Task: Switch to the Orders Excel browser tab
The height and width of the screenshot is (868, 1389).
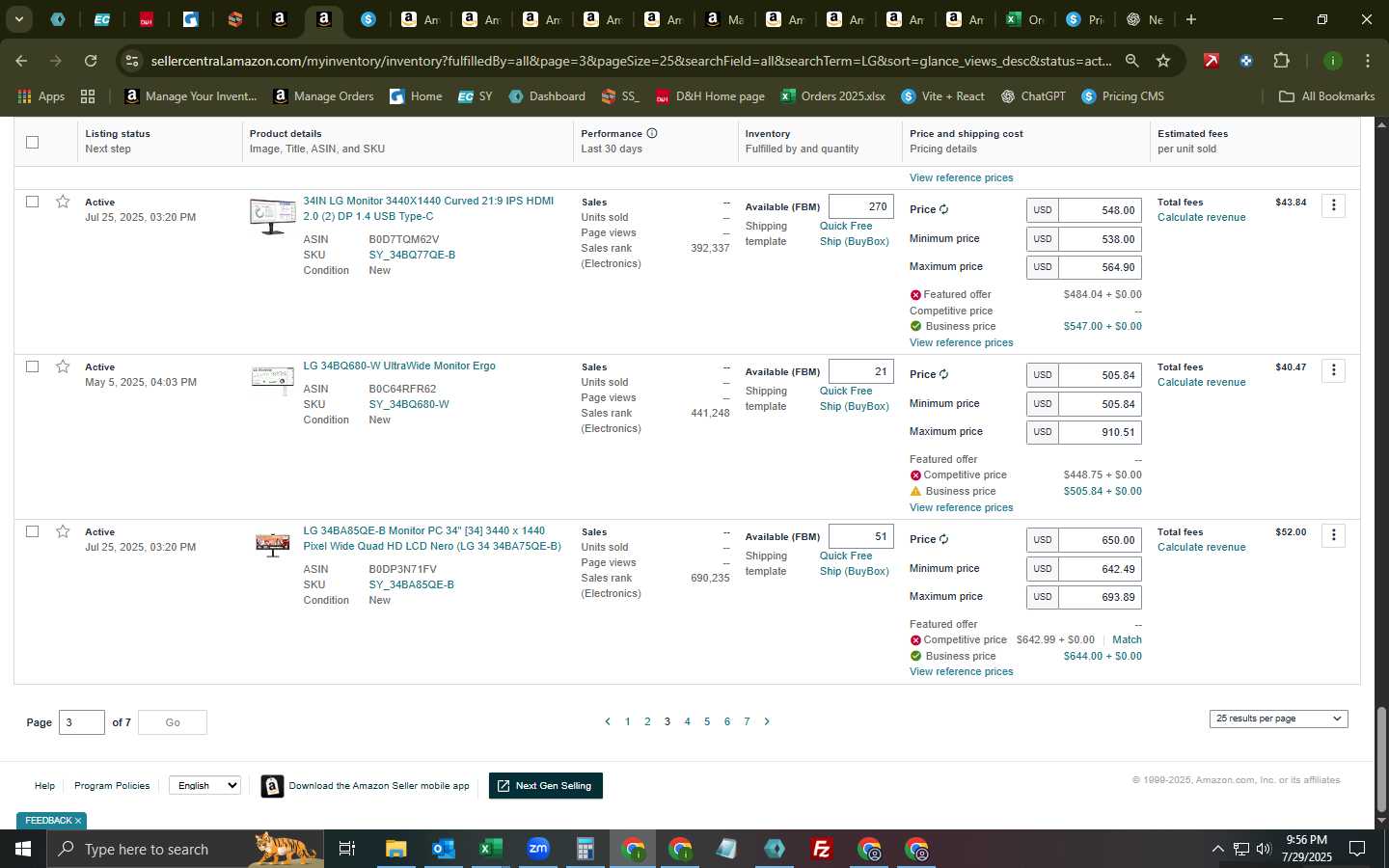Action: click(1025, 19)
